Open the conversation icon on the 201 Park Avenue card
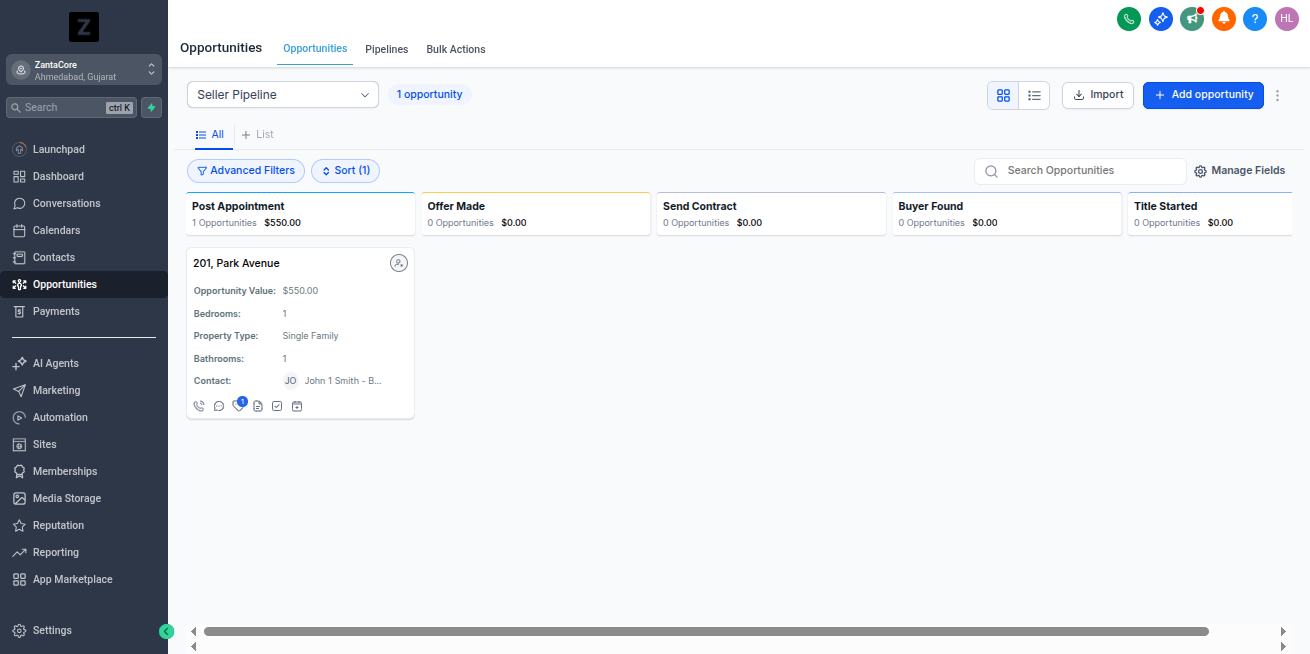This screenshot has height=654, width=1310. [218, 405]
